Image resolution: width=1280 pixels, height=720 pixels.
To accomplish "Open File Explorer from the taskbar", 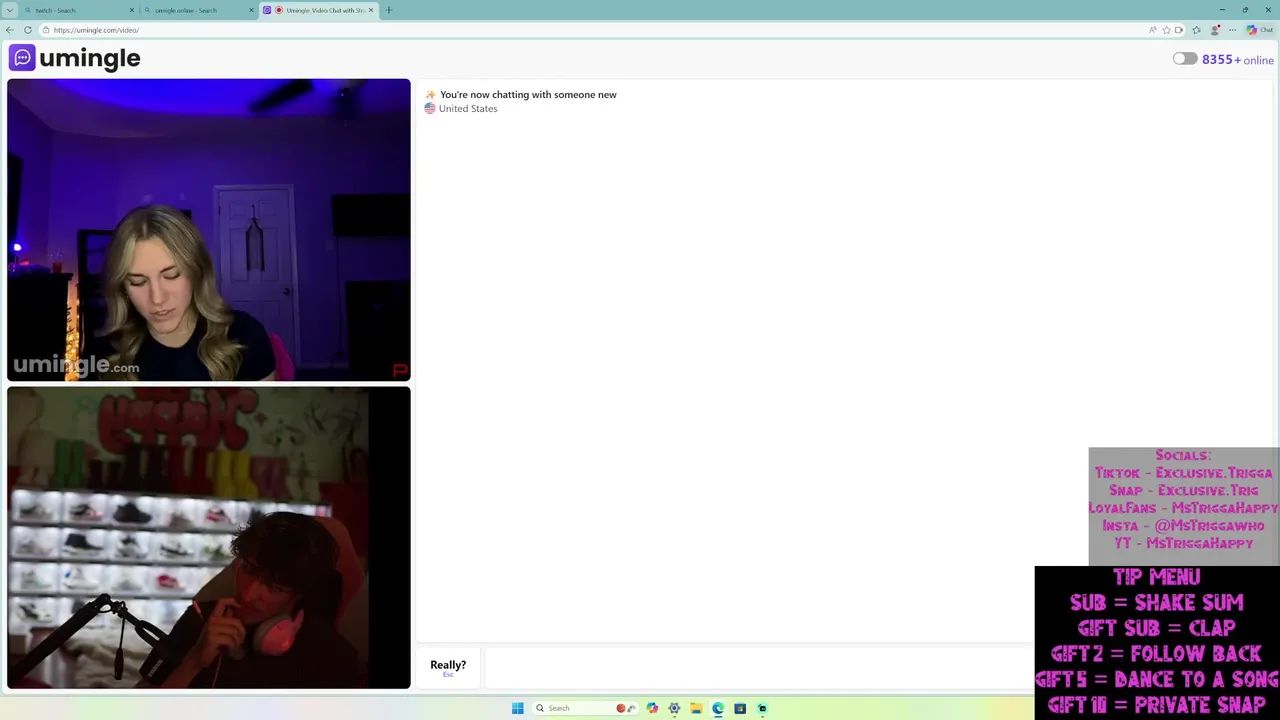I will point(696,708).
